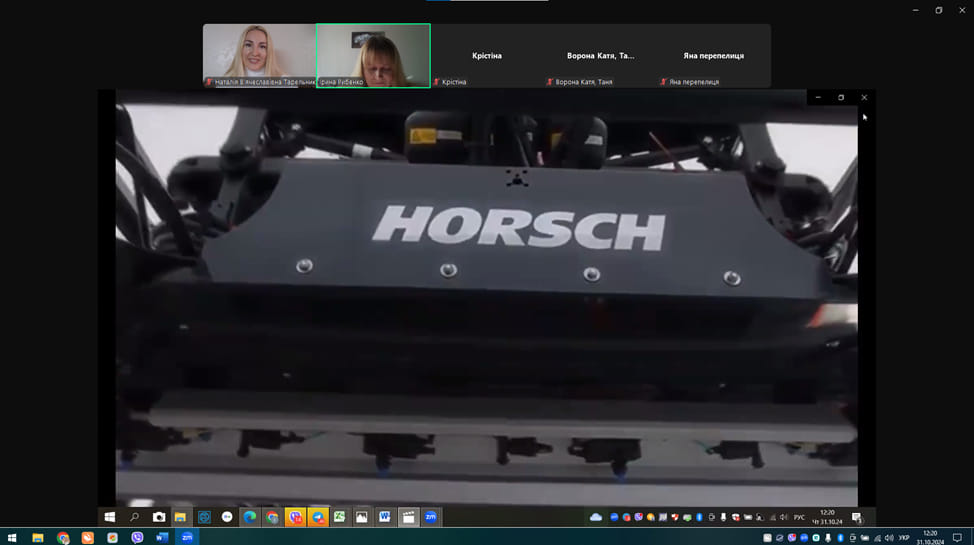Select the Ворона Катя, Та... participant tile
This screenshot has height=545, width=974.
[601, 55]
